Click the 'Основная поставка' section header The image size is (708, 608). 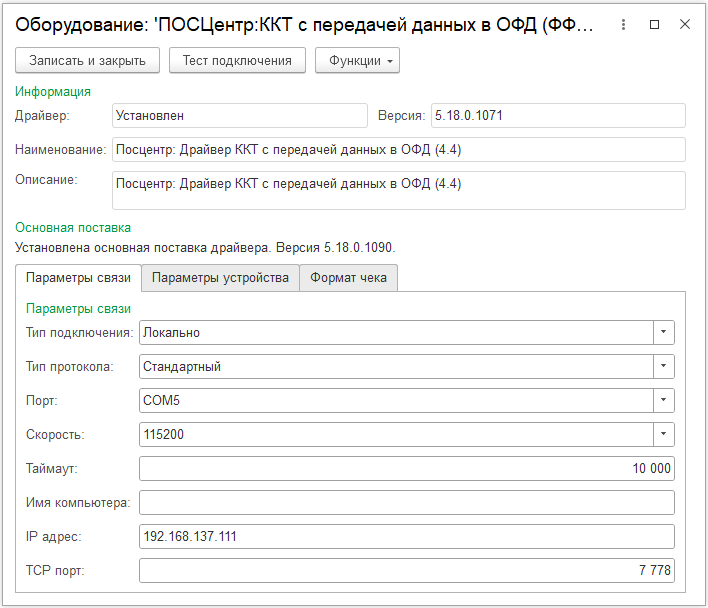73,227
